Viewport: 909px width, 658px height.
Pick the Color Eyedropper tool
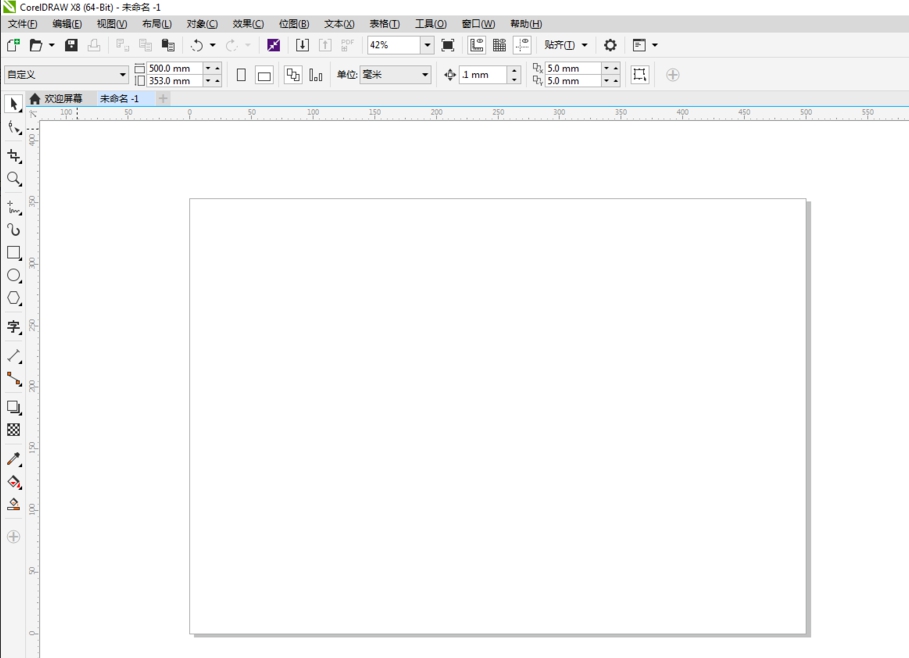click(14, 459)
